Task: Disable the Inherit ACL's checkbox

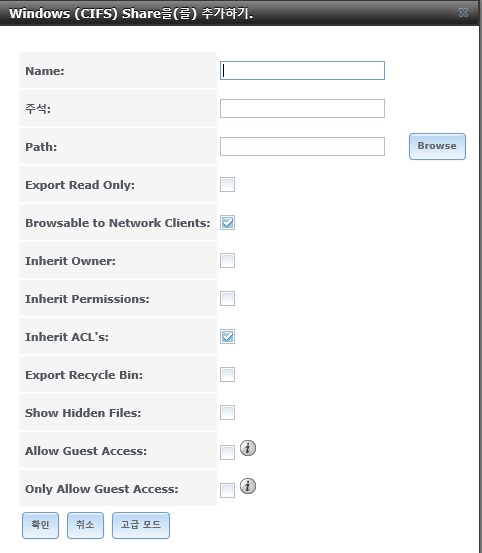Action: tap(227, 336)
